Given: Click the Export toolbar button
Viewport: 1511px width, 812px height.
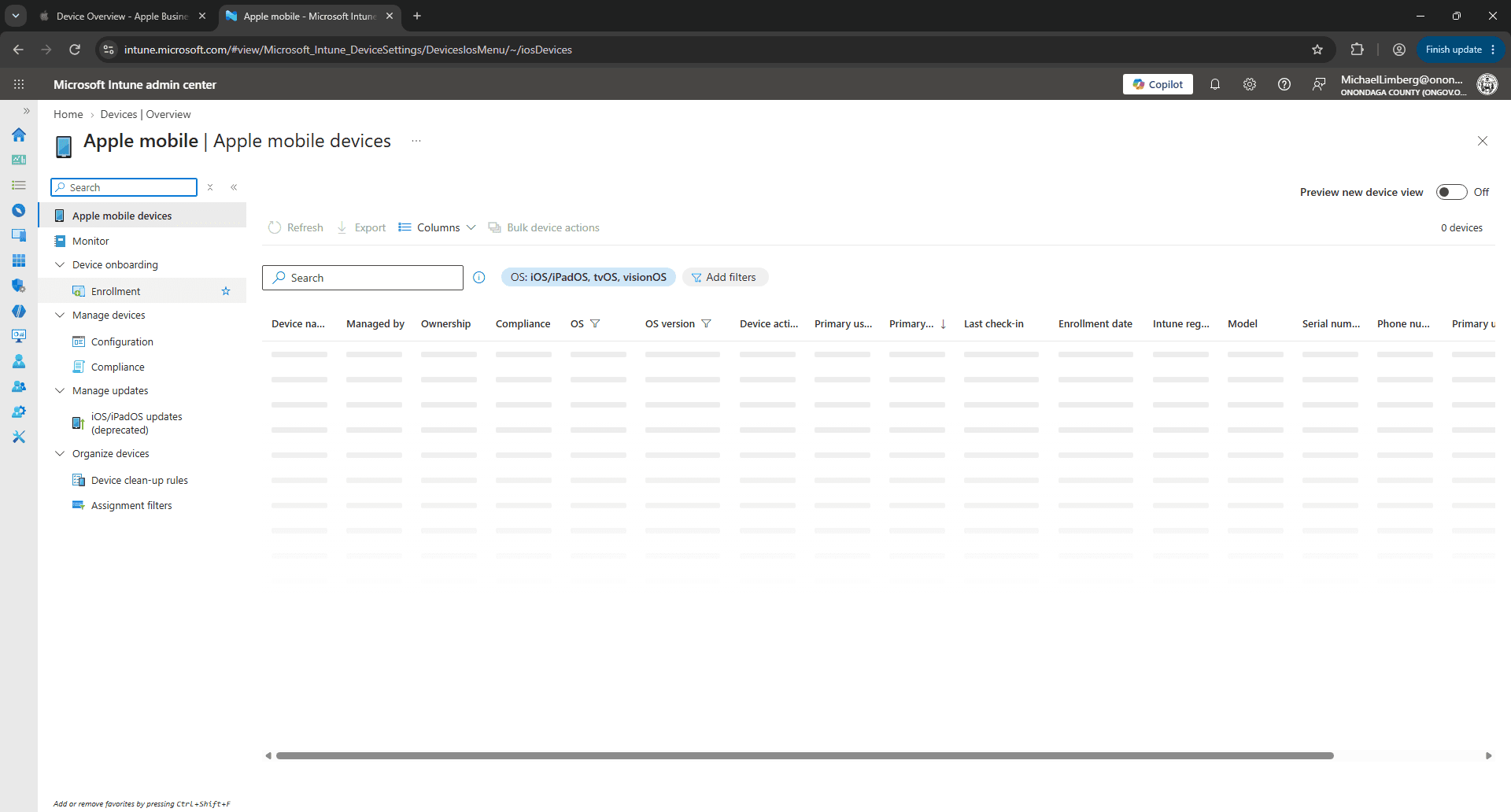Looking at the screenshot, I should [362, 227].
